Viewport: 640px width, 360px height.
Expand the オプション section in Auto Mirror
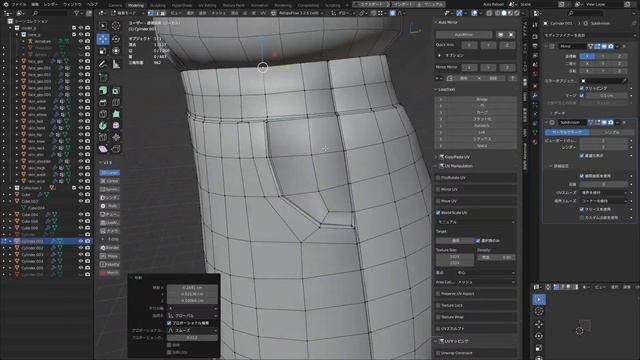click(x=440, y=55)
